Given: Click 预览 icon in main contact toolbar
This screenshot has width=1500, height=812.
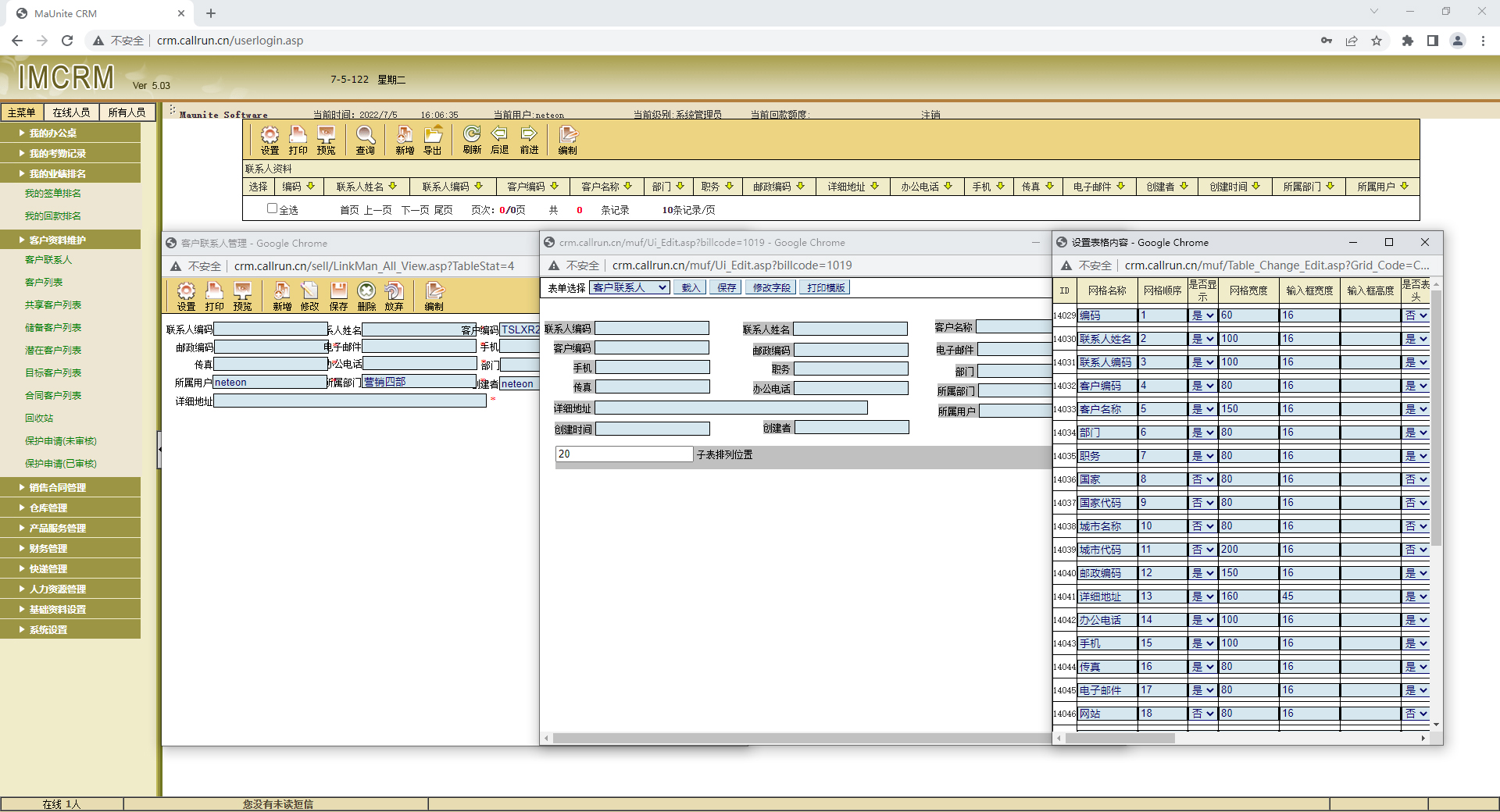Looking at the screenshot, I should click(x=326, y=141).
